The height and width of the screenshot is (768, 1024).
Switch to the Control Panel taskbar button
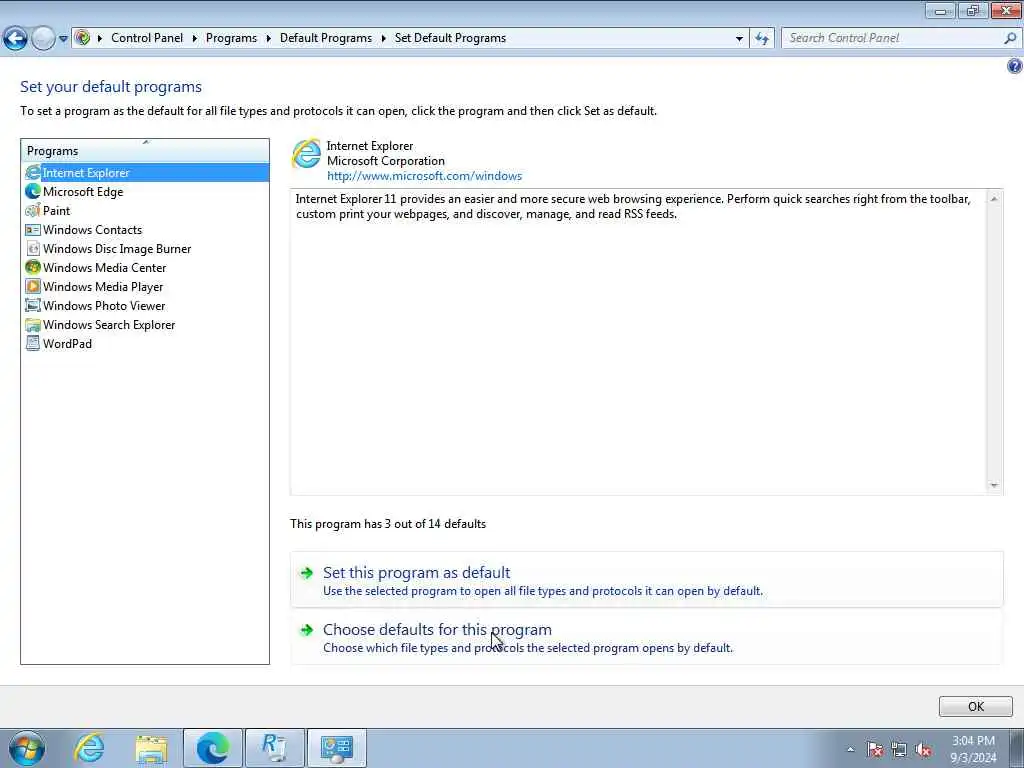tap(336, 748)
